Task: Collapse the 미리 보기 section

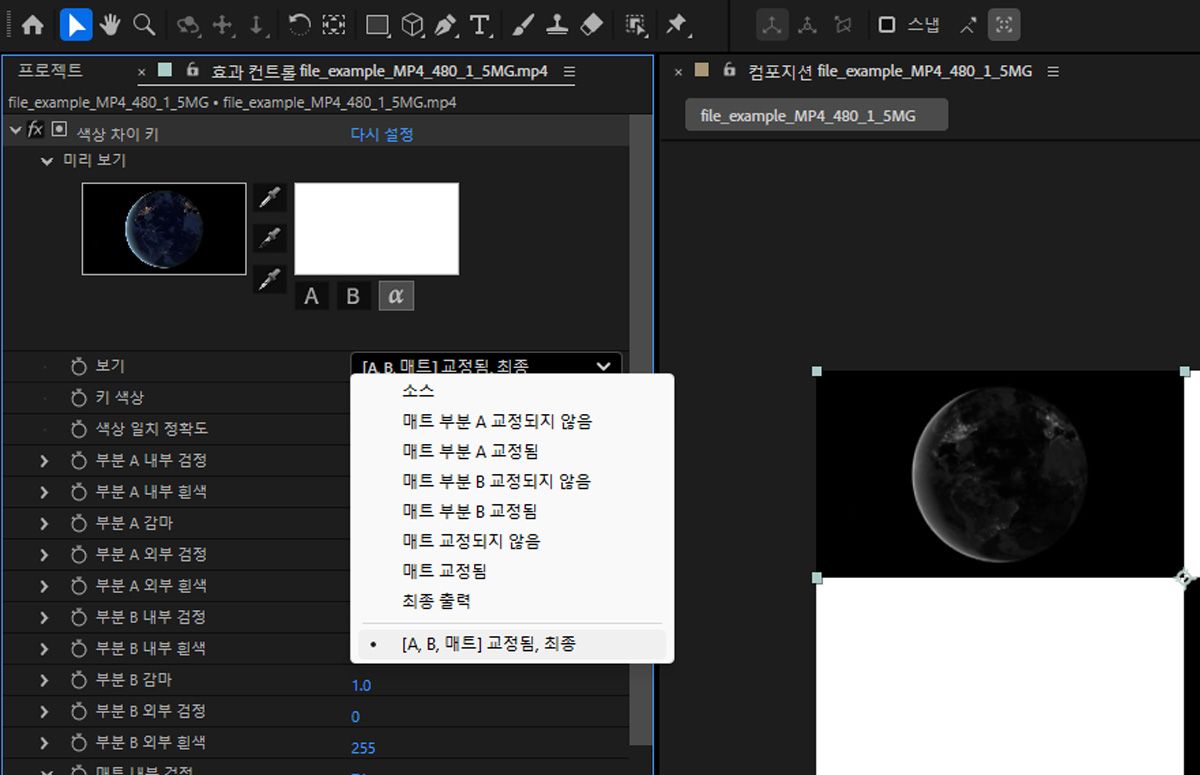Action: point(46,160)
